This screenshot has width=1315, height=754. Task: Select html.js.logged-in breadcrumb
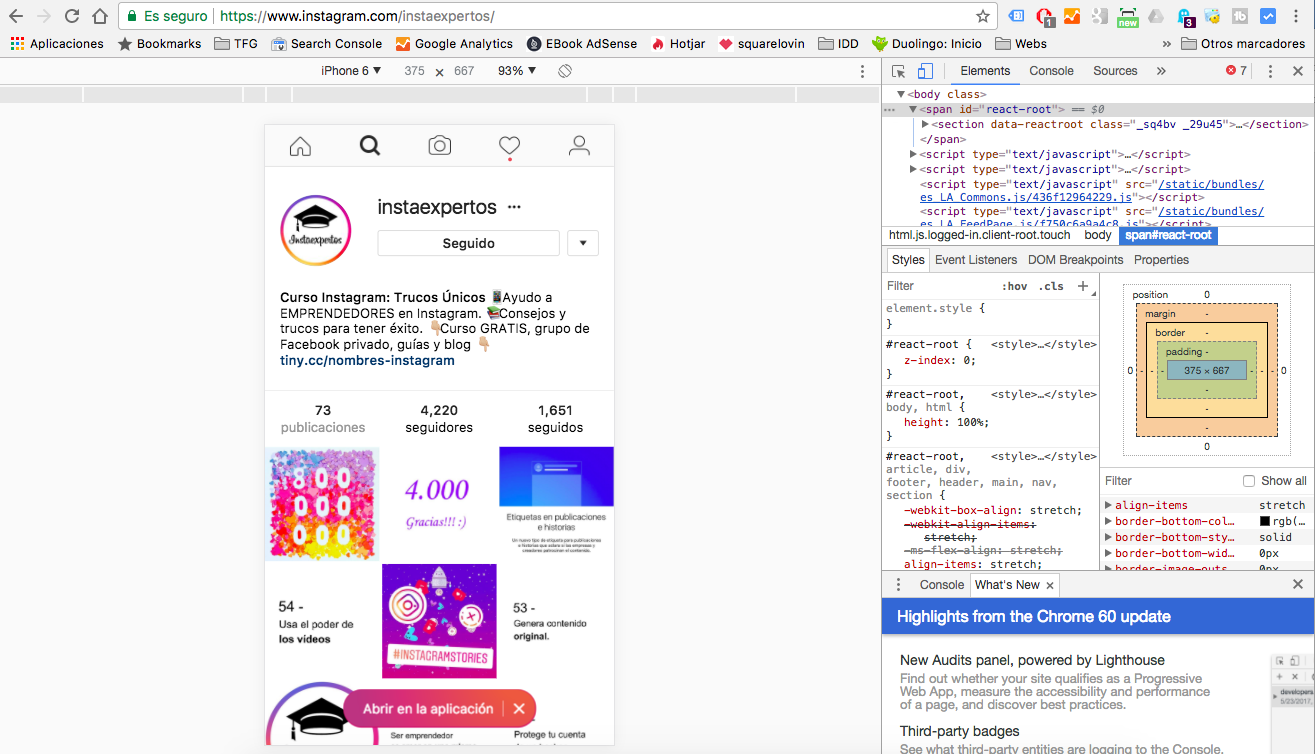coord(980,235)
